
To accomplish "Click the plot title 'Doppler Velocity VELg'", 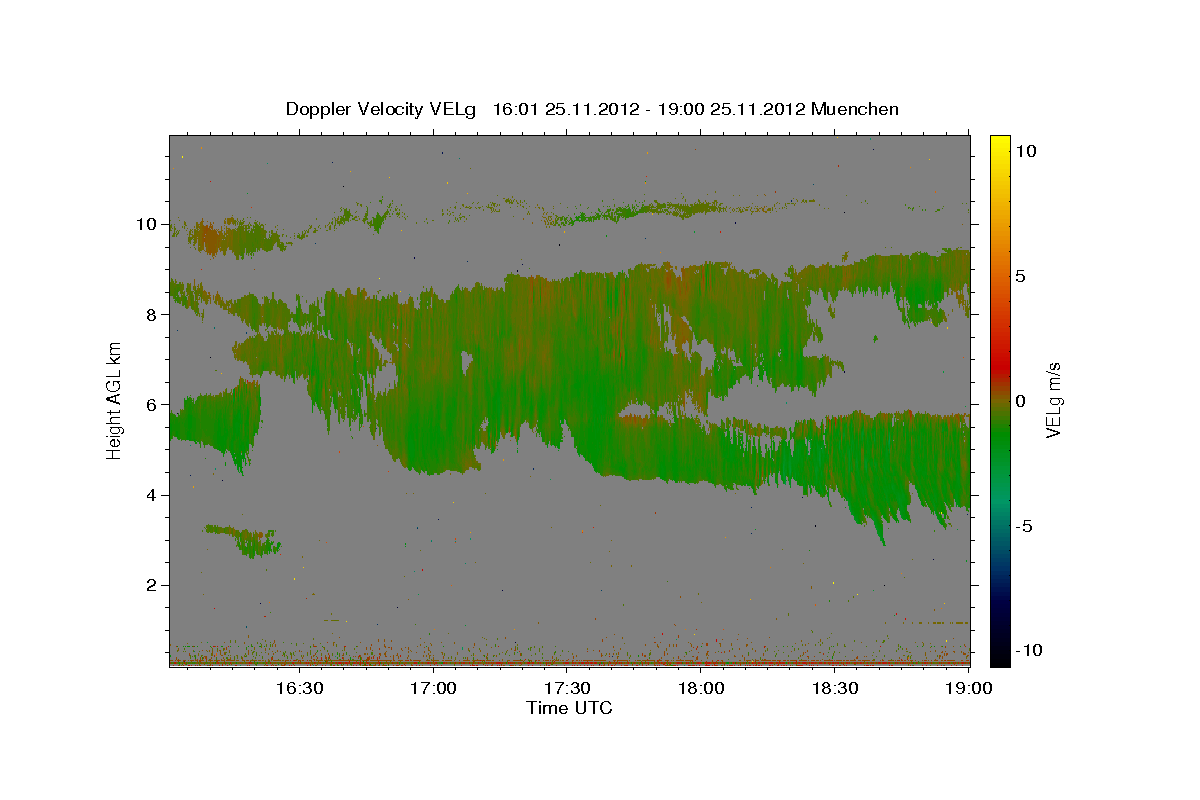I will [x=382, y=109].
